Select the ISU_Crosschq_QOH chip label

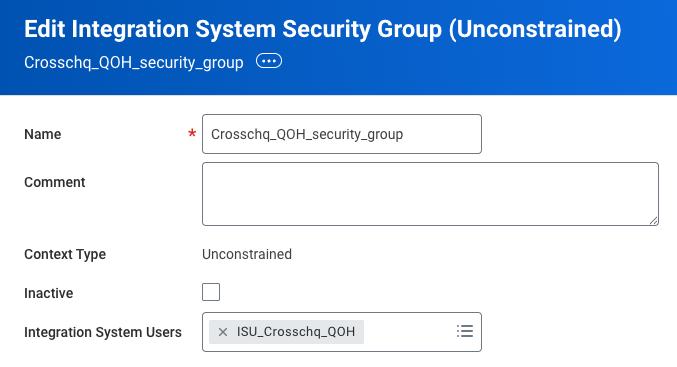pyautogui.click(x=296, y=332)
